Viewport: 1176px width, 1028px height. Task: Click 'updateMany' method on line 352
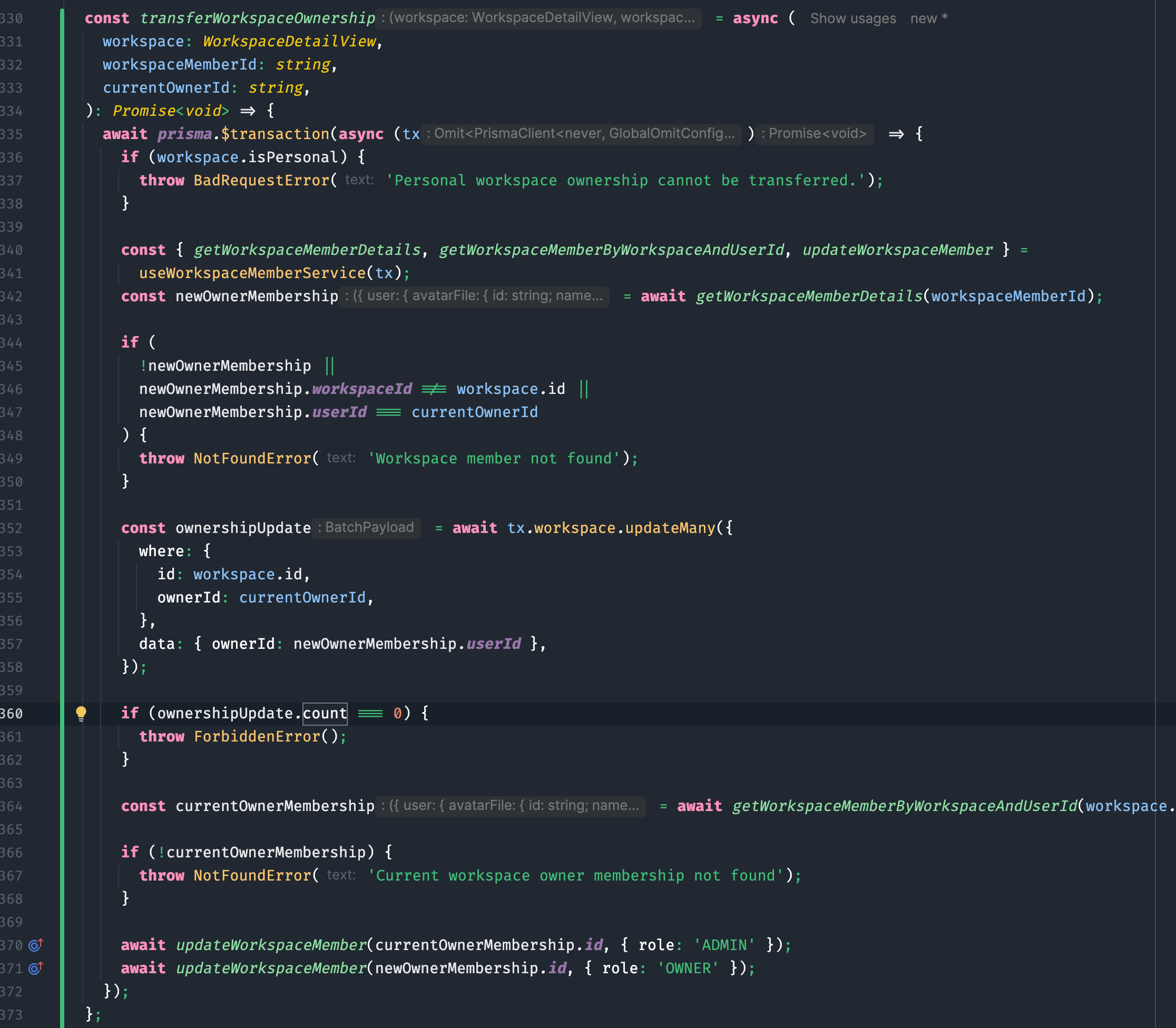(x=670, y=528)
